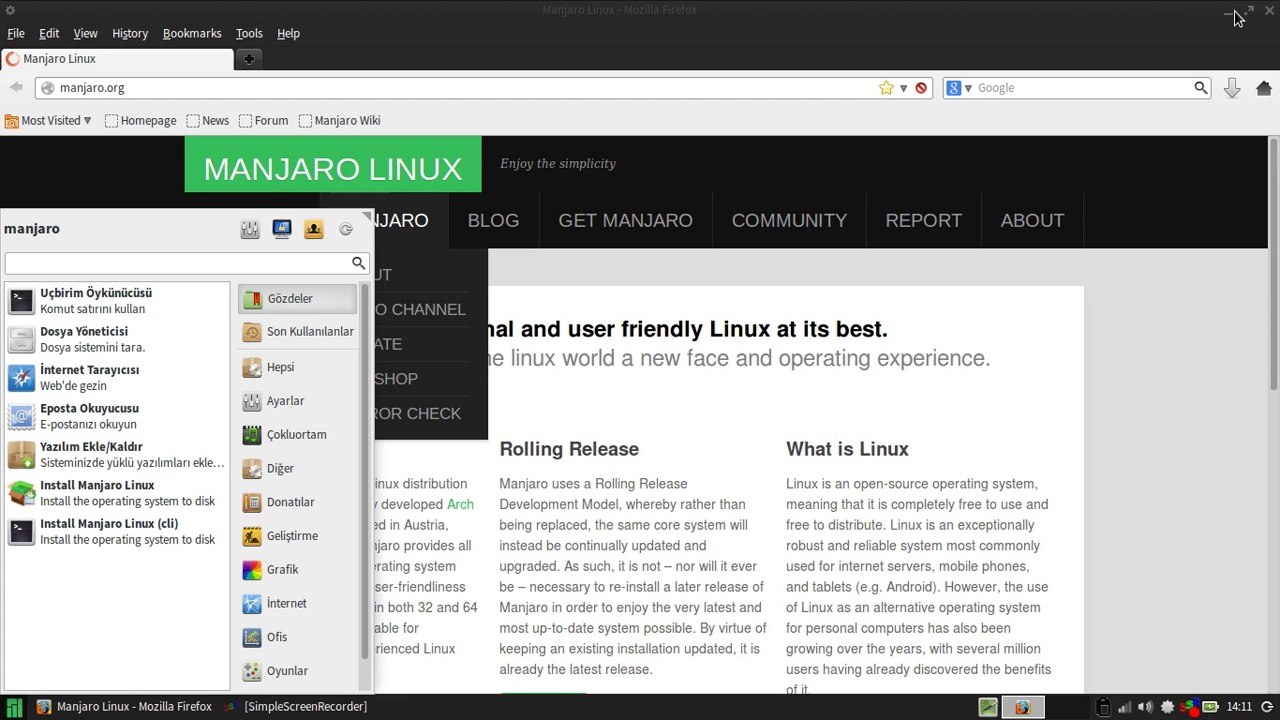The height and width of the screenshot is (720, 1280).
Task: Click the session power icon in the taskbar corner
Action: [1266, 707]
